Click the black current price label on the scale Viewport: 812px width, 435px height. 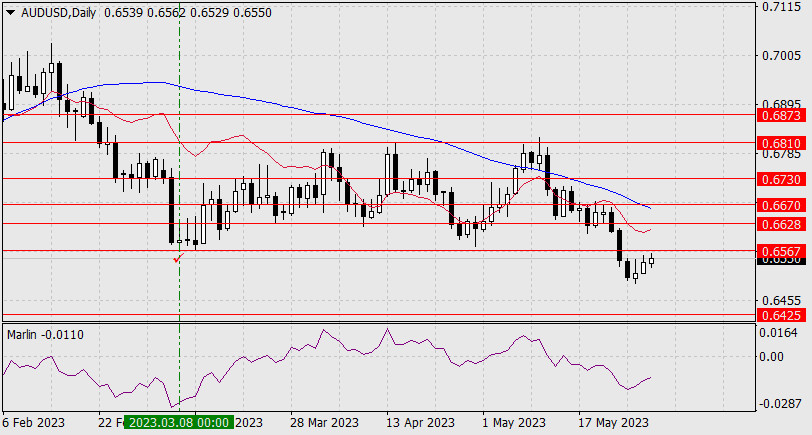781,260
